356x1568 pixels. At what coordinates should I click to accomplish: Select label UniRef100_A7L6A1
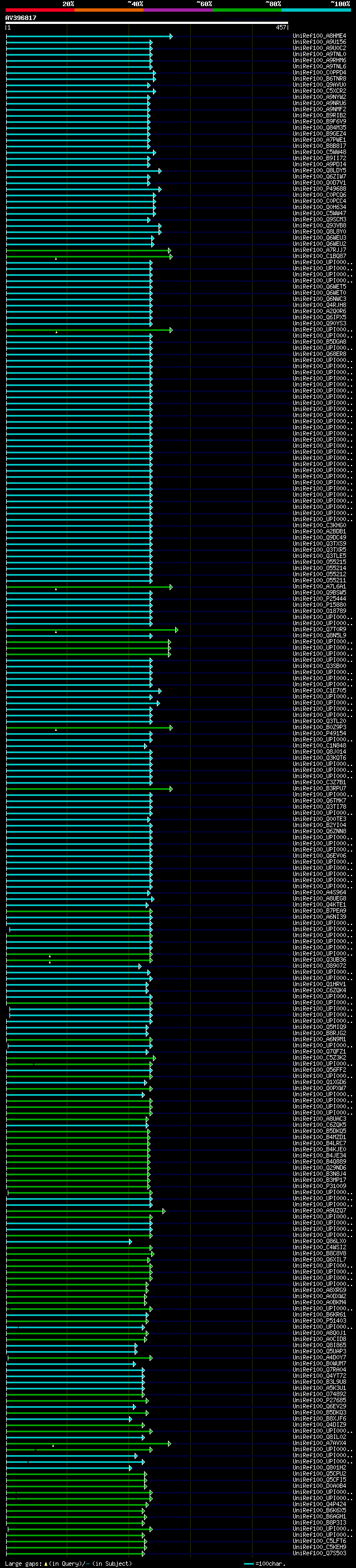point(319,586)
